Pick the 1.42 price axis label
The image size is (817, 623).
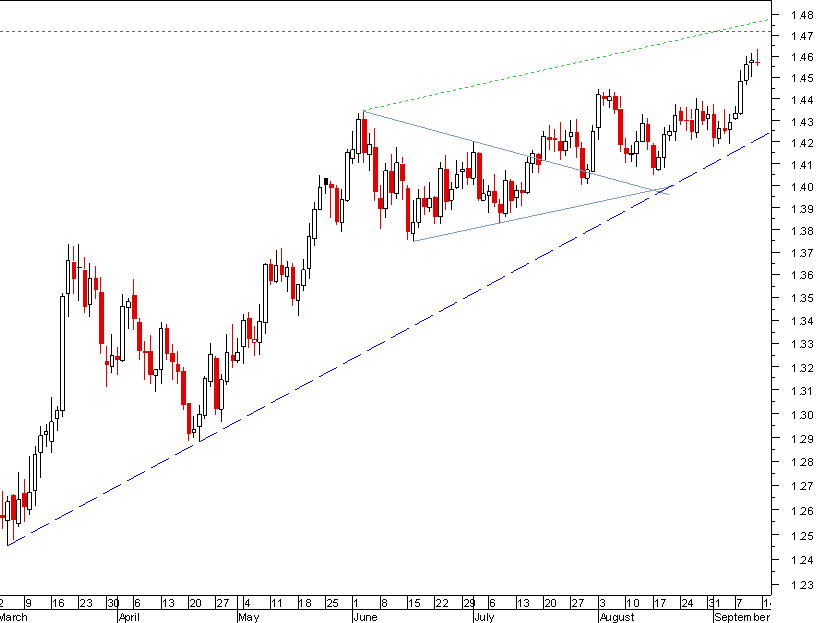(801, 143)
